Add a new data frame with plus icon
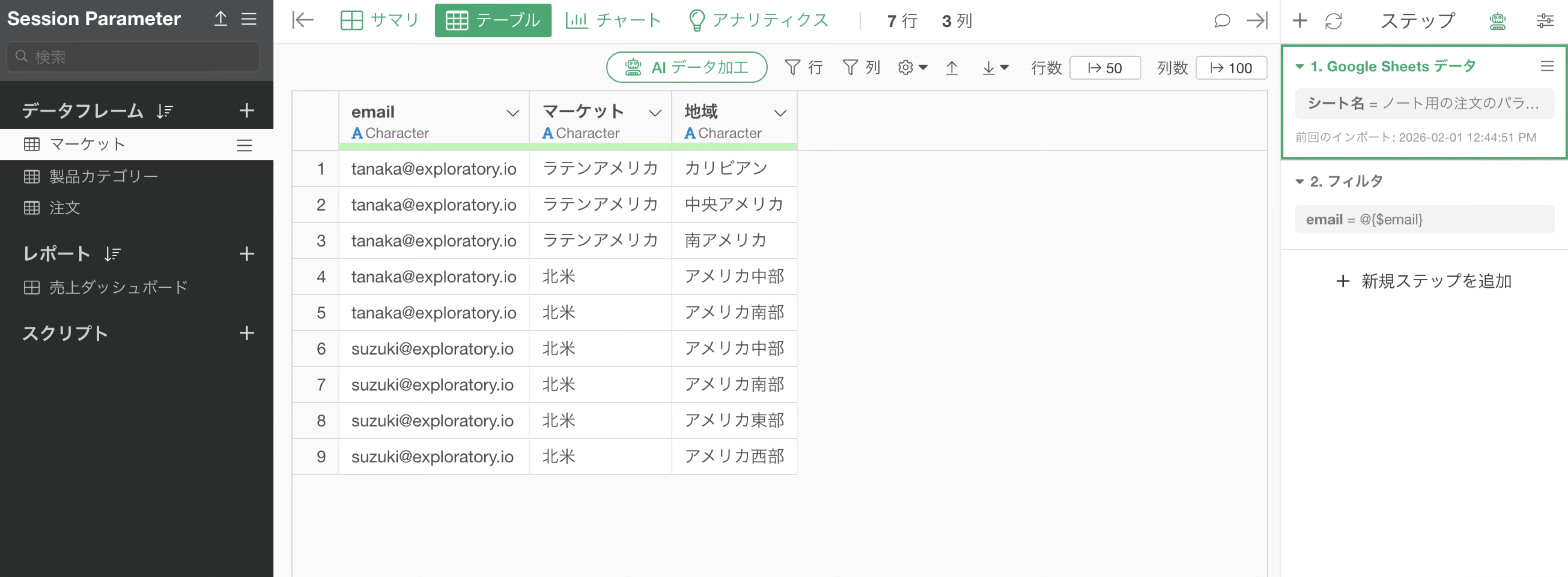This screenshot has height=577, width=1568. pos(246,111)
